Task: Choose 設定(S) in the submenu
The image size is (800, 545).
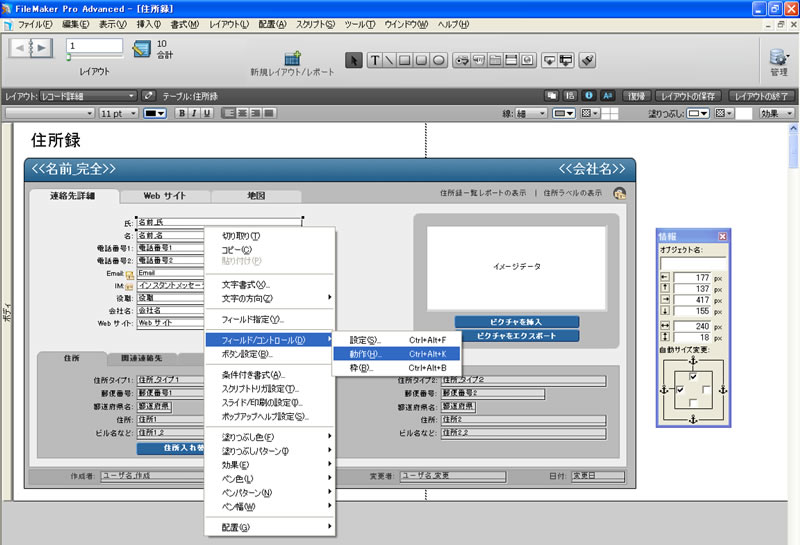Action: point(397,340)
